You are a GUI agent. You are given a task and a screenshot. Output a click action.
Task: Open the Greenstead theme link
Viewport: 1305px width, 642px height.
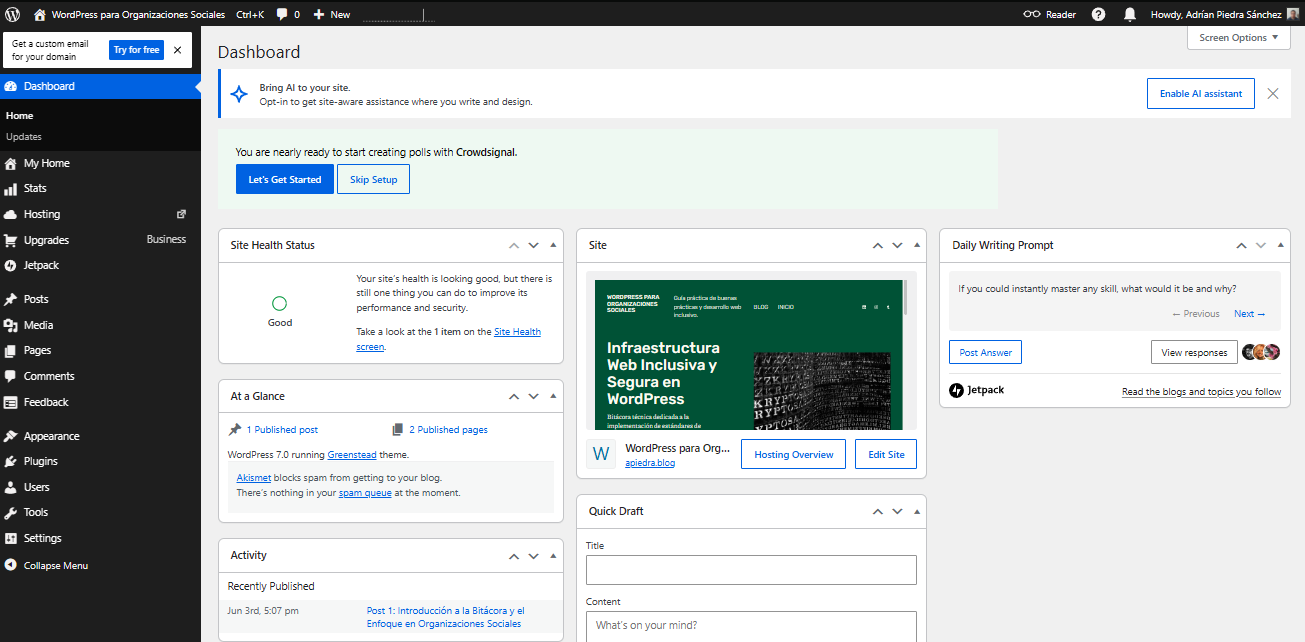coord(352,455)
